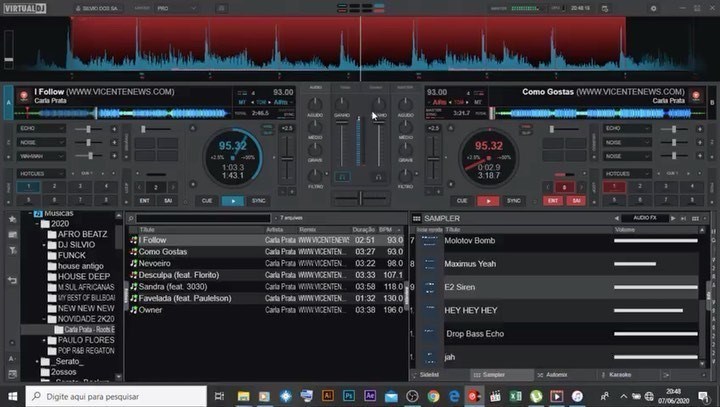Image resolution: width=720 pixels, height=407 pixels.
Task: Click plus button beside deck A ECHO slider
Action: (114, 129)
